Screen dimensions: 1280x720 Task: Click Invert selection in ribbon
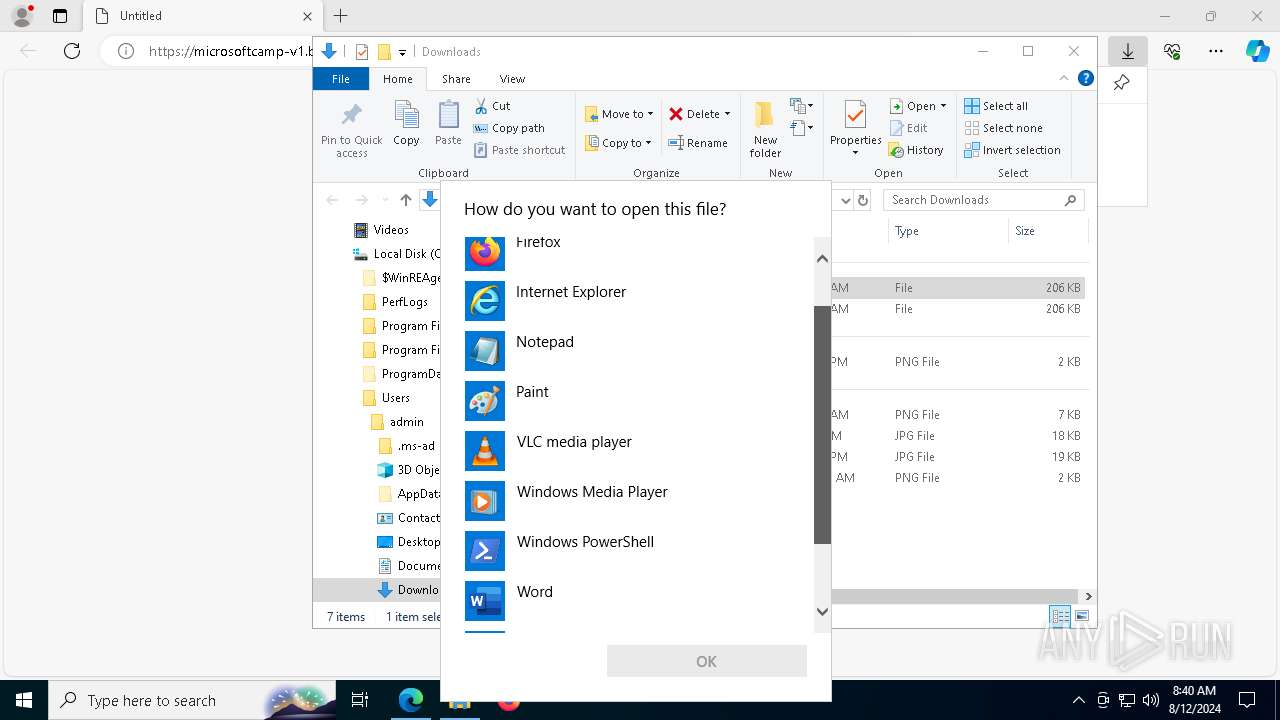point(1012,150)
